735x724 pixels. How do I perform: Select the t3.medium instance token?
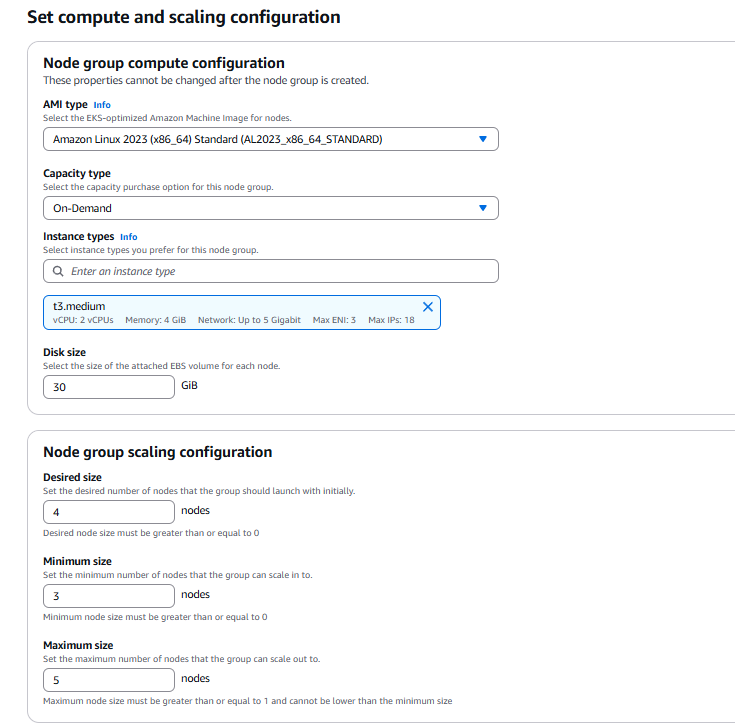(241, 312)
